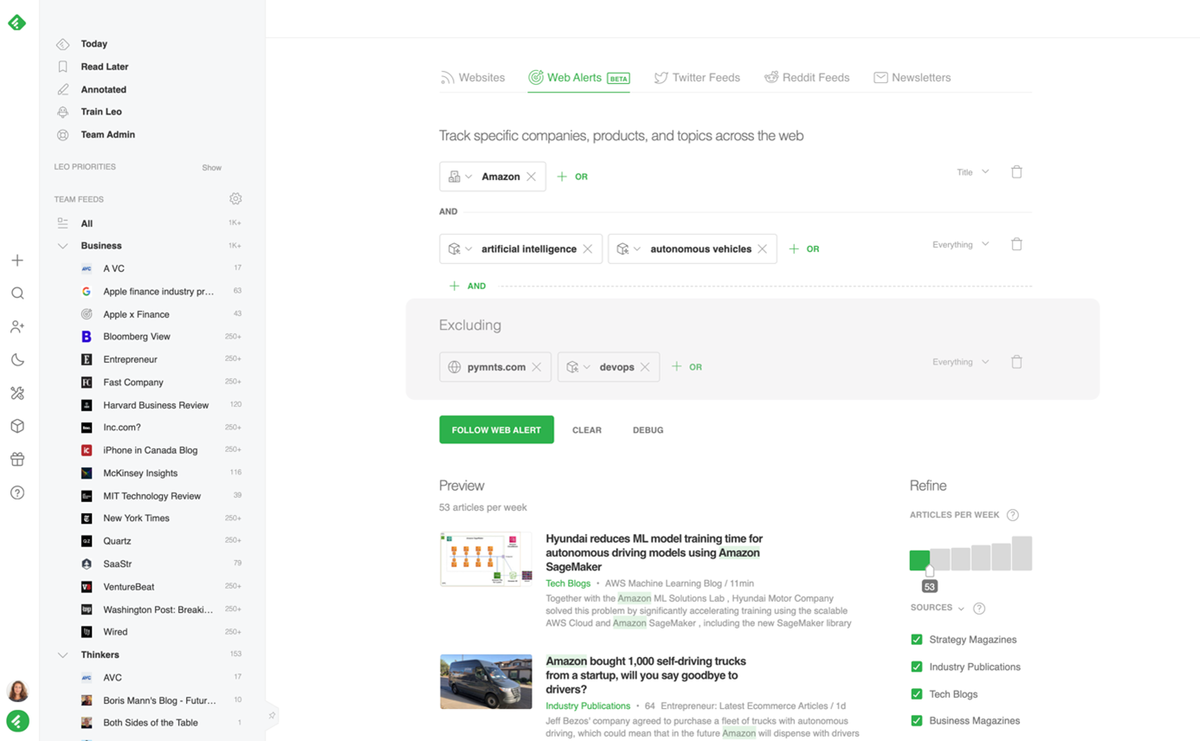Screen dimensions: 1200x741
Task: Click the help question-mark icon
Action: [16, 492]
